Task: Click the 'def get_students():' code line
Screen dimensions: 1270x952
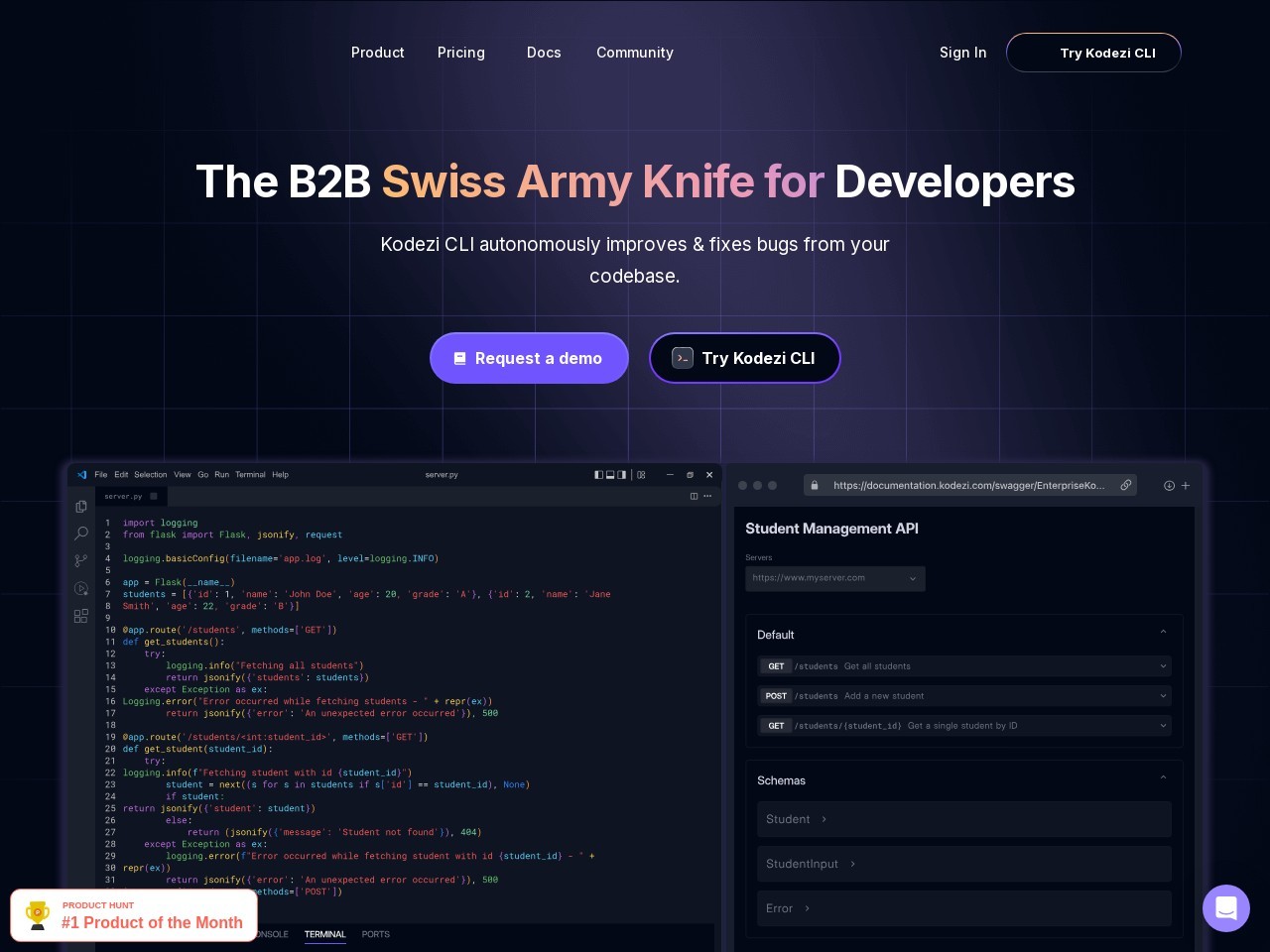Action: click(174, 642)
